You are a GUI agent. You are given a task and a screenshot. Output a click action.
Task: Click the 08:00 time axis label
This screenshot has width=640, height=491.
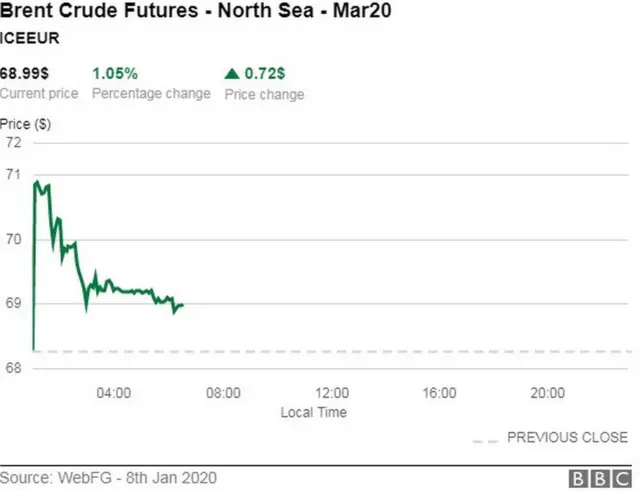pos(223,393)
